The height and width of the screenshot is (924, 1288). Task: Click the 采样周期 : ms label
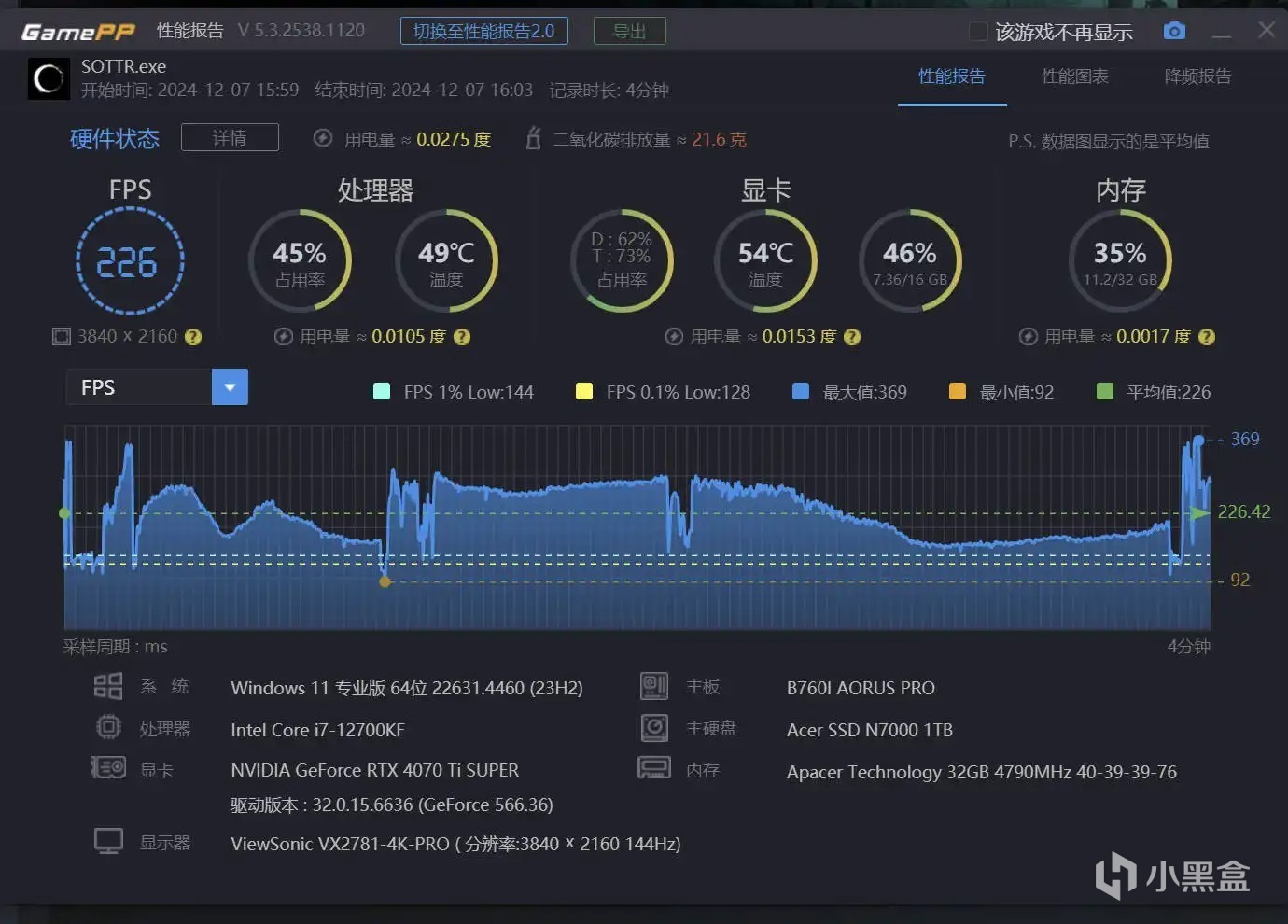115,647
